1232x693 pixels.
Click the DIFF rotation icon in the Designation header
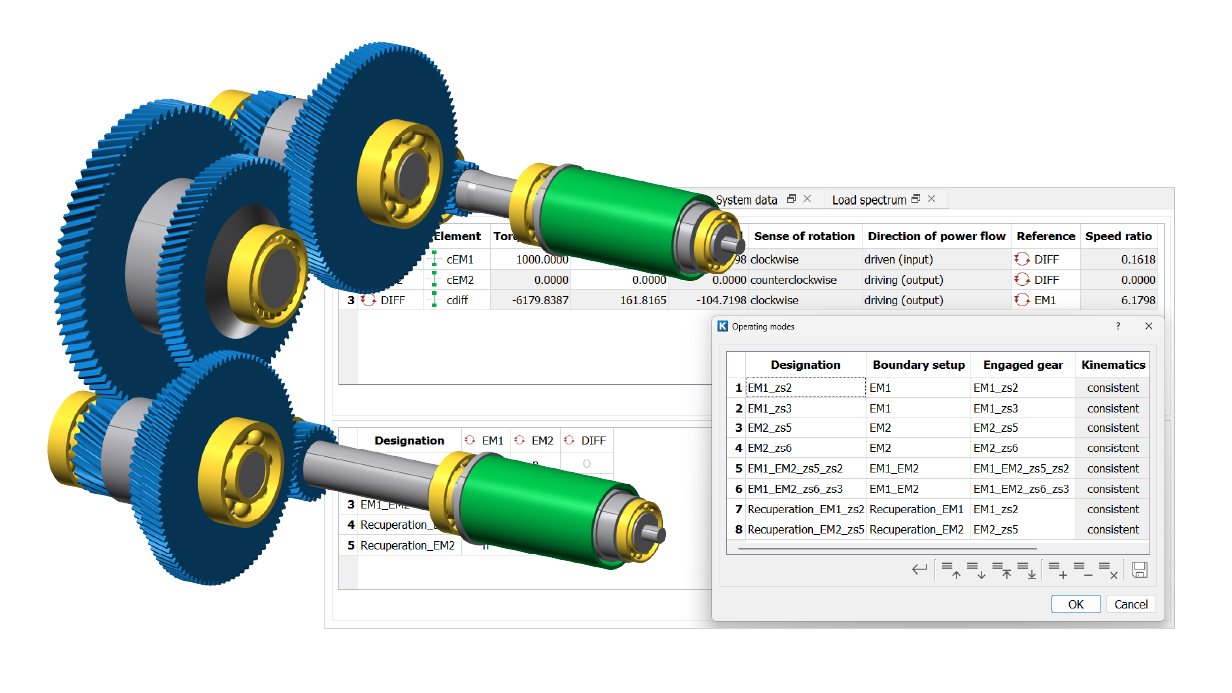(x=570, y=440)
